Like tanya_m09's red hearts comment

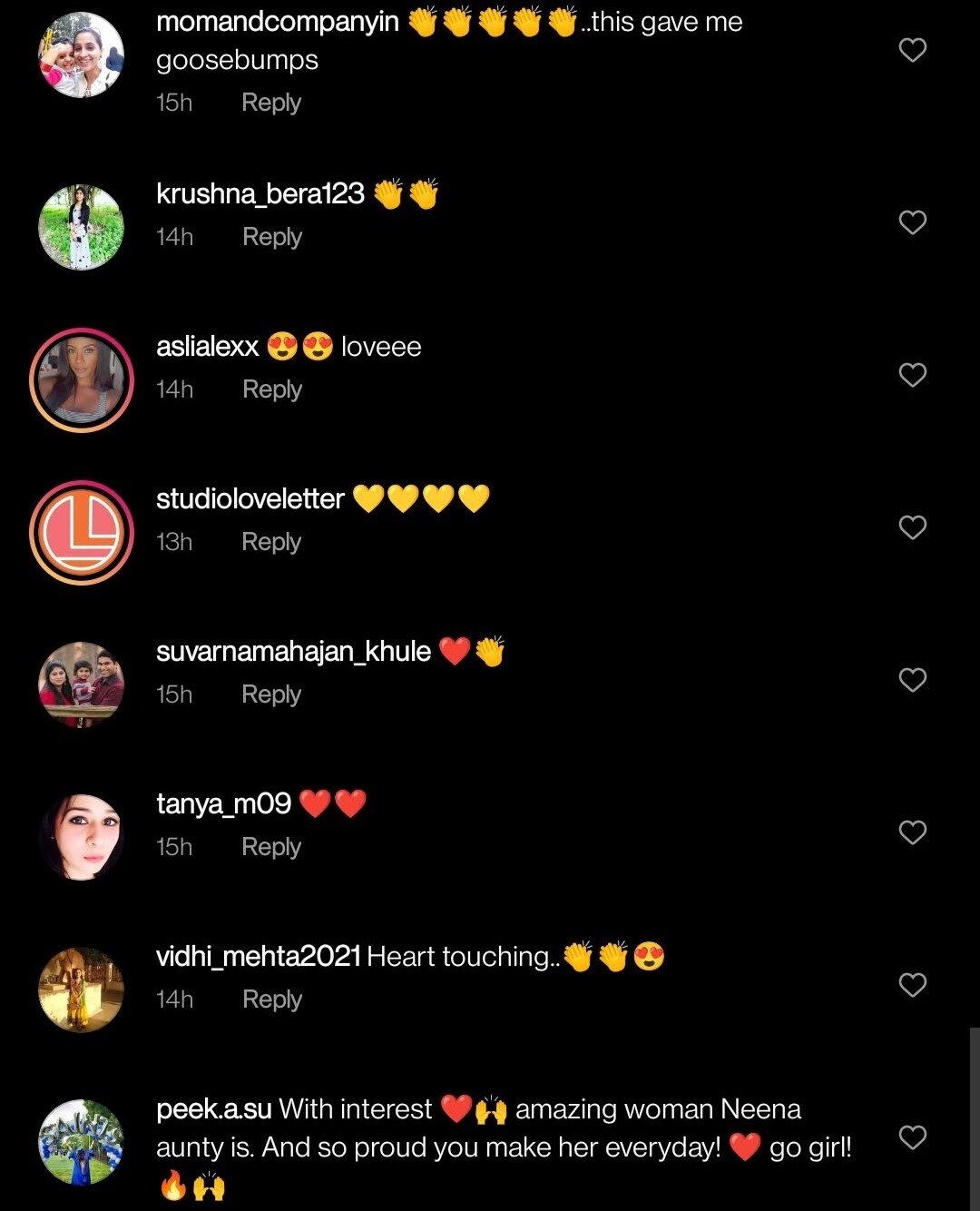912,832
